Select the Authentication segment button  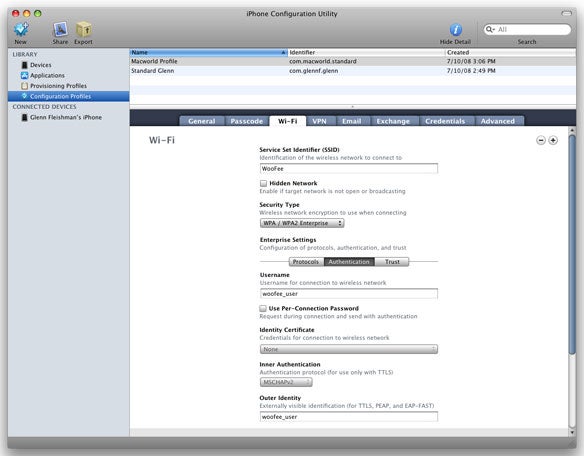[349, 262]
